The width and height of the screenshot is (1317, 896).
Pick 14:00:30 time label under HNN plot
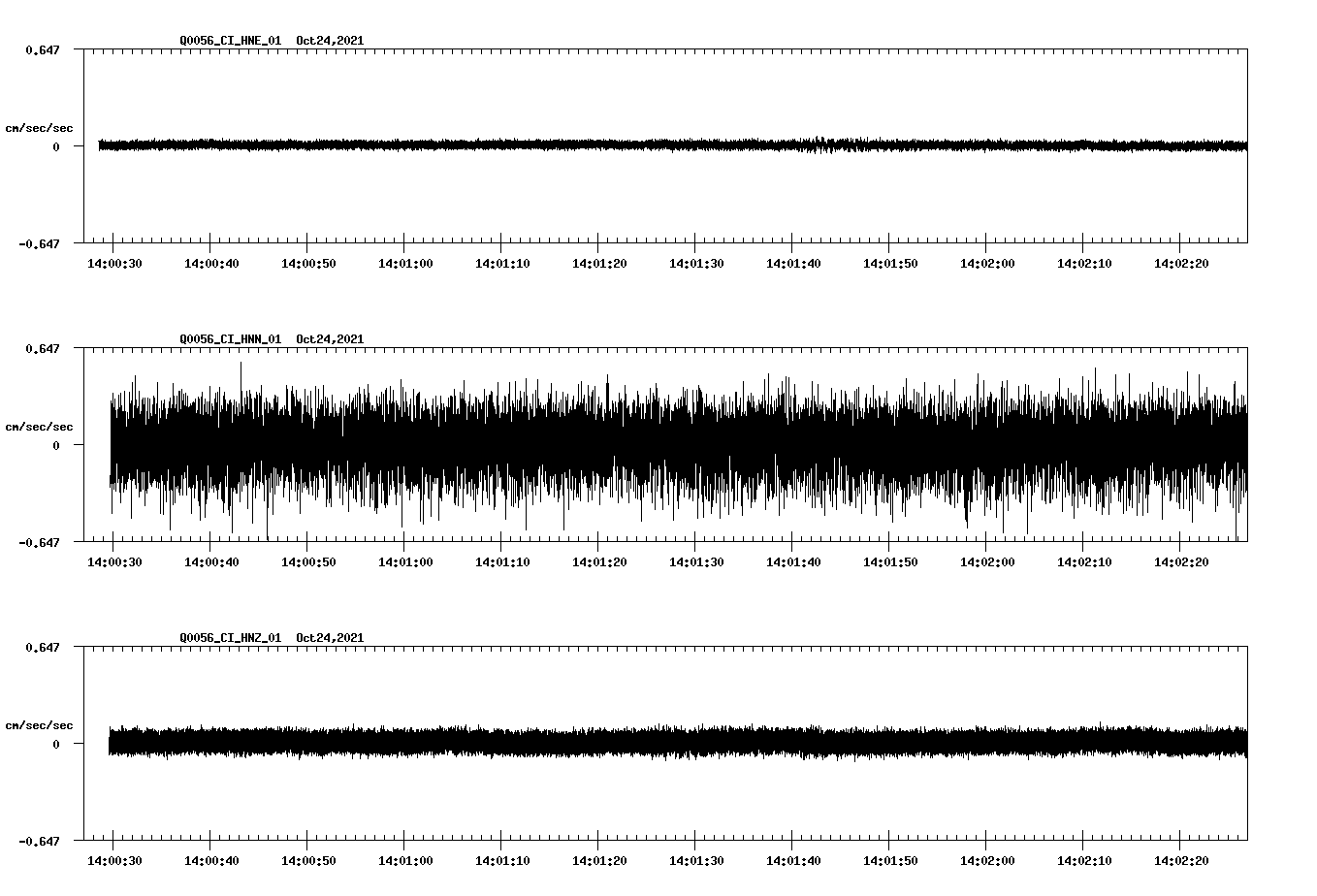tap(114, 562)
